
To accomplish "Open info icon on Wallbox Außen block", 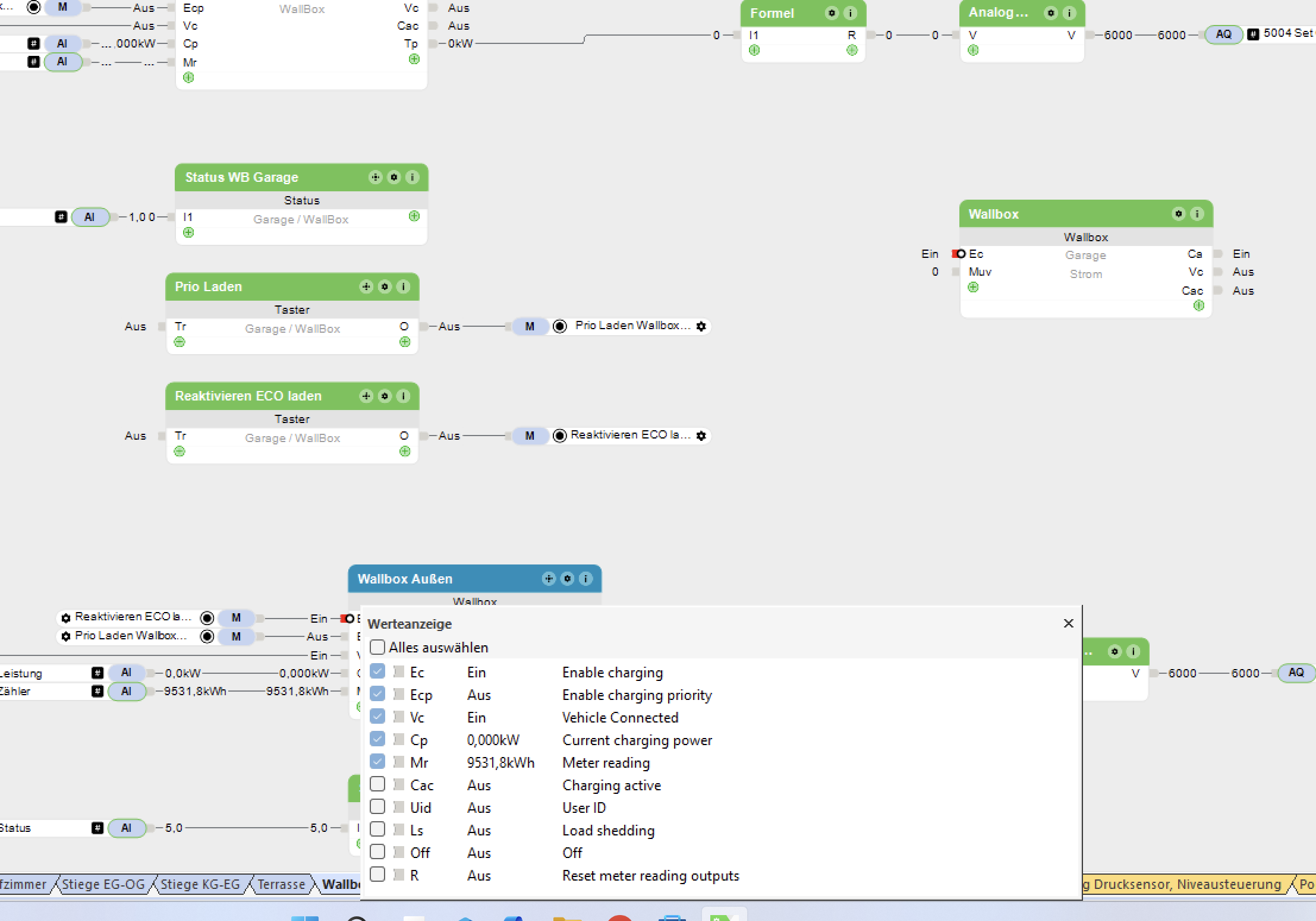I will [x=585, y=579].
